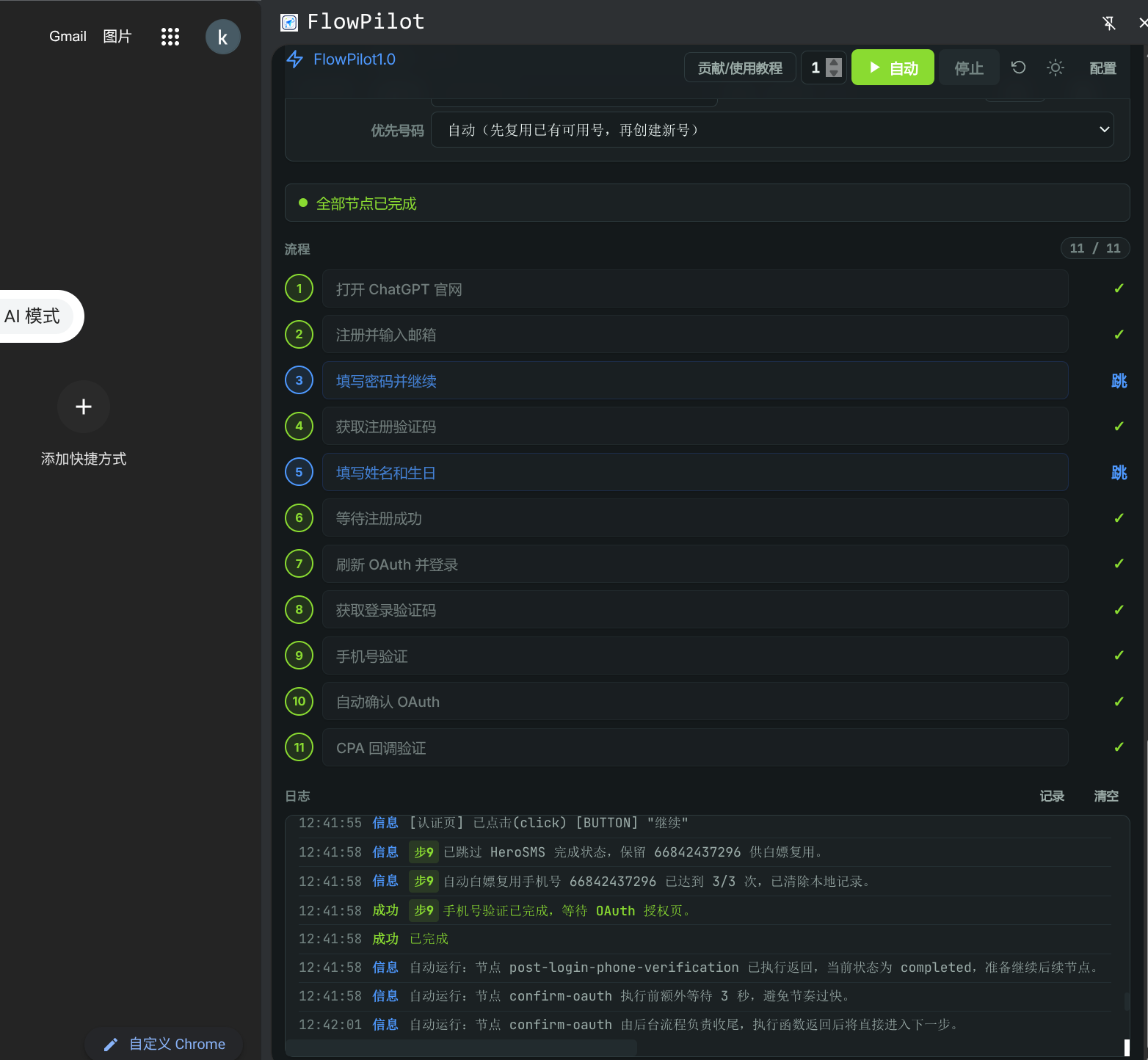
Task: Select the 填写密码并继续 step row
Action: pos(695,380)
